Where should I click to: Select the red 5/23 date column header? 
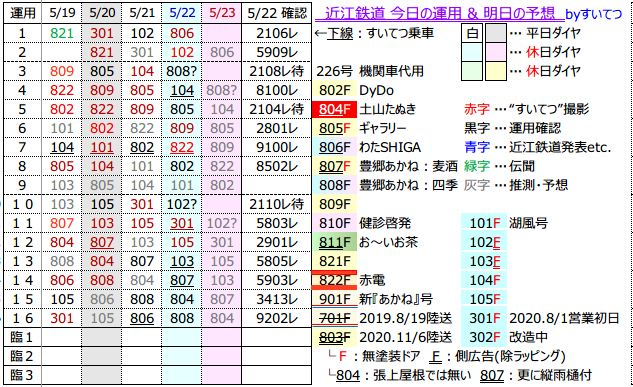222,13
